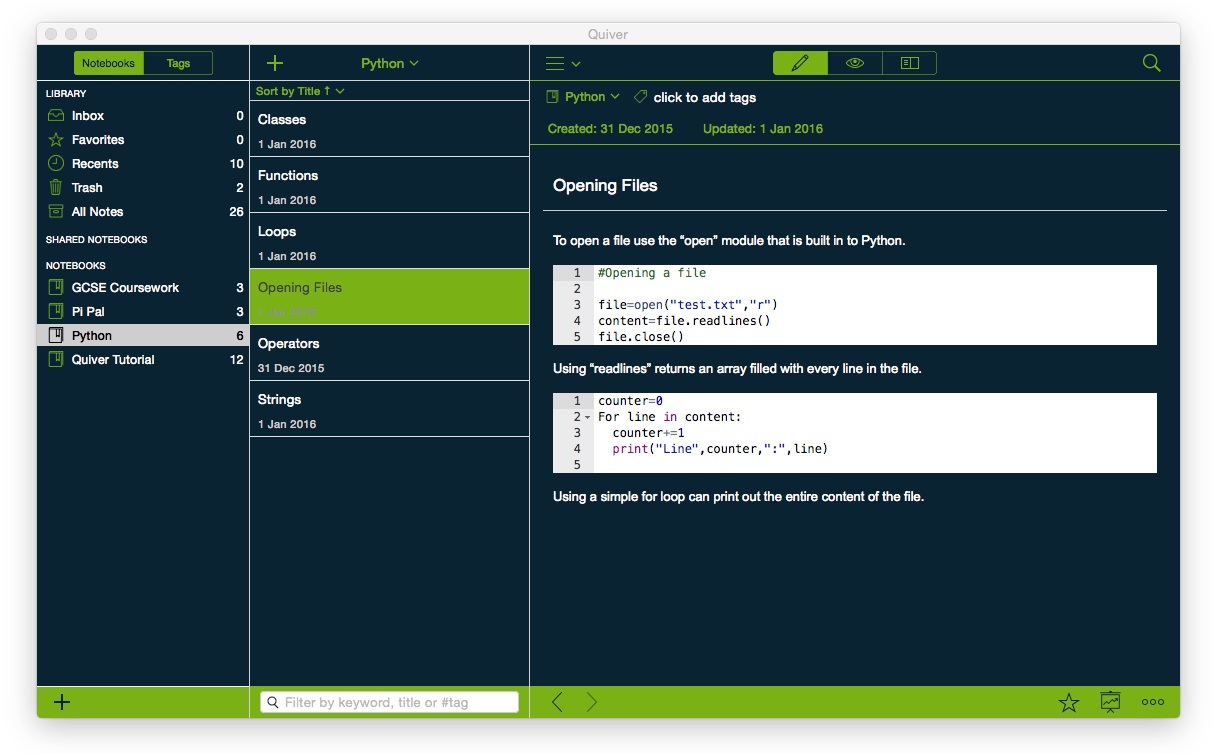Click the text 'Updated: 1 Jan 2016'
This screenshot has height=754, width=1228.
coord(763,129)
